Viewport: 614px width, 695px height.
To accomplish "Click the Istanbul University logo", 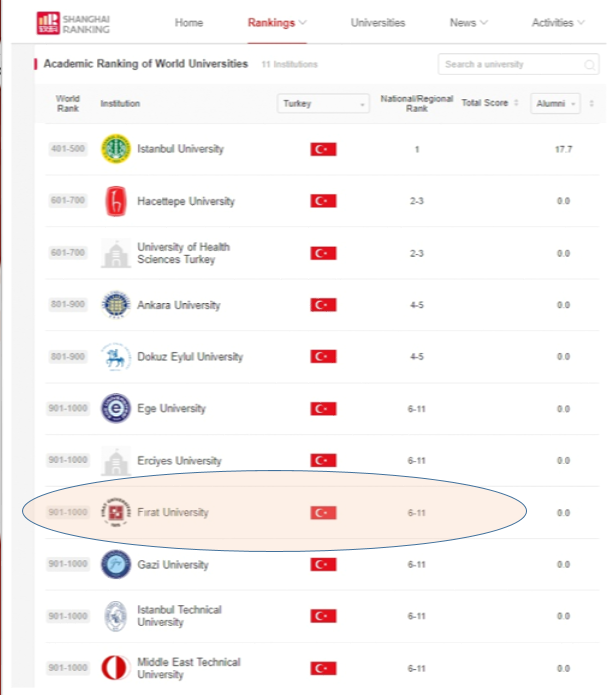I will (x=116, y=149).
